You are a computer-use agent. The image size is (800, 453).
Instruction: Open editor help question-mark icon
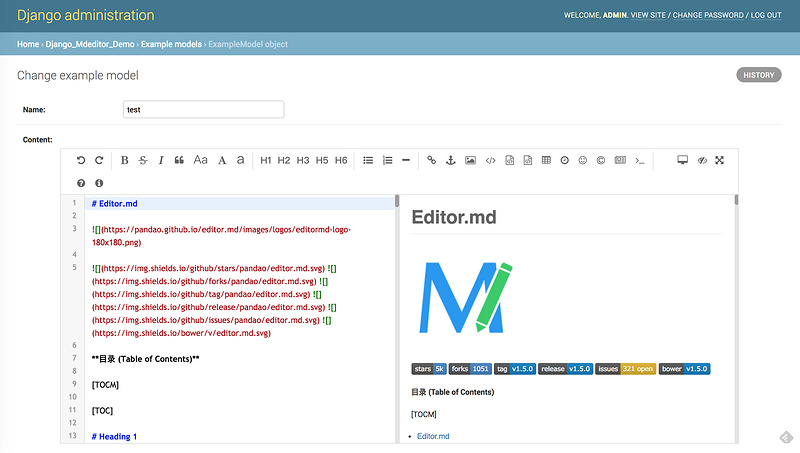pos(81,183)
